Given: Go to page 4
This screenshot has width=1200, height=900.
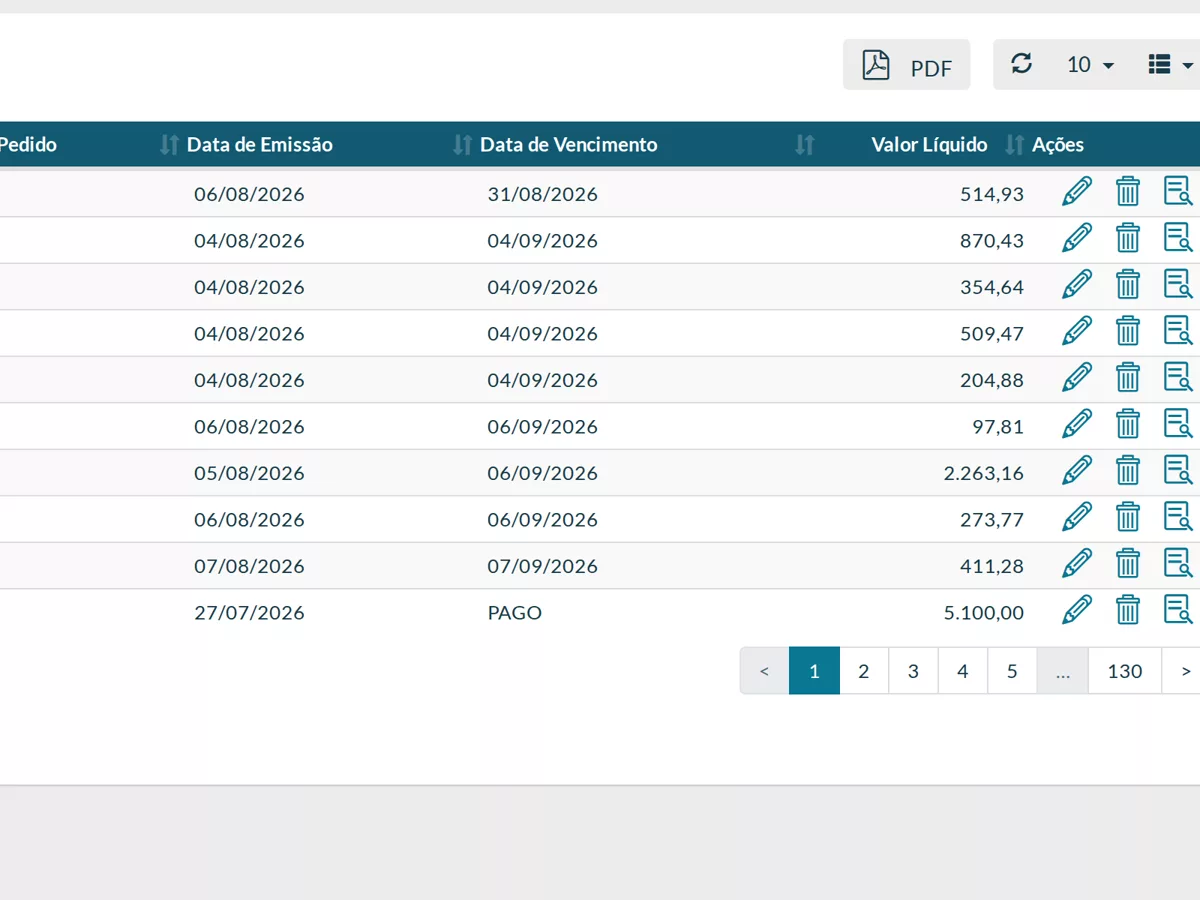Looking at the screenshot, I should (x=963, y=671).
